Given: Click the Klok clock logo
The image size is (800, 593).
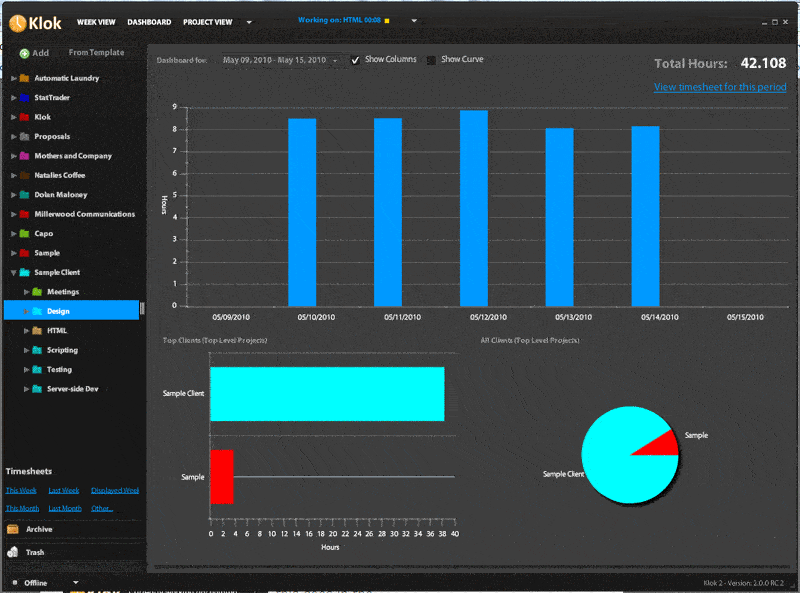Looking at the screenshot, I should coord(18,21).
